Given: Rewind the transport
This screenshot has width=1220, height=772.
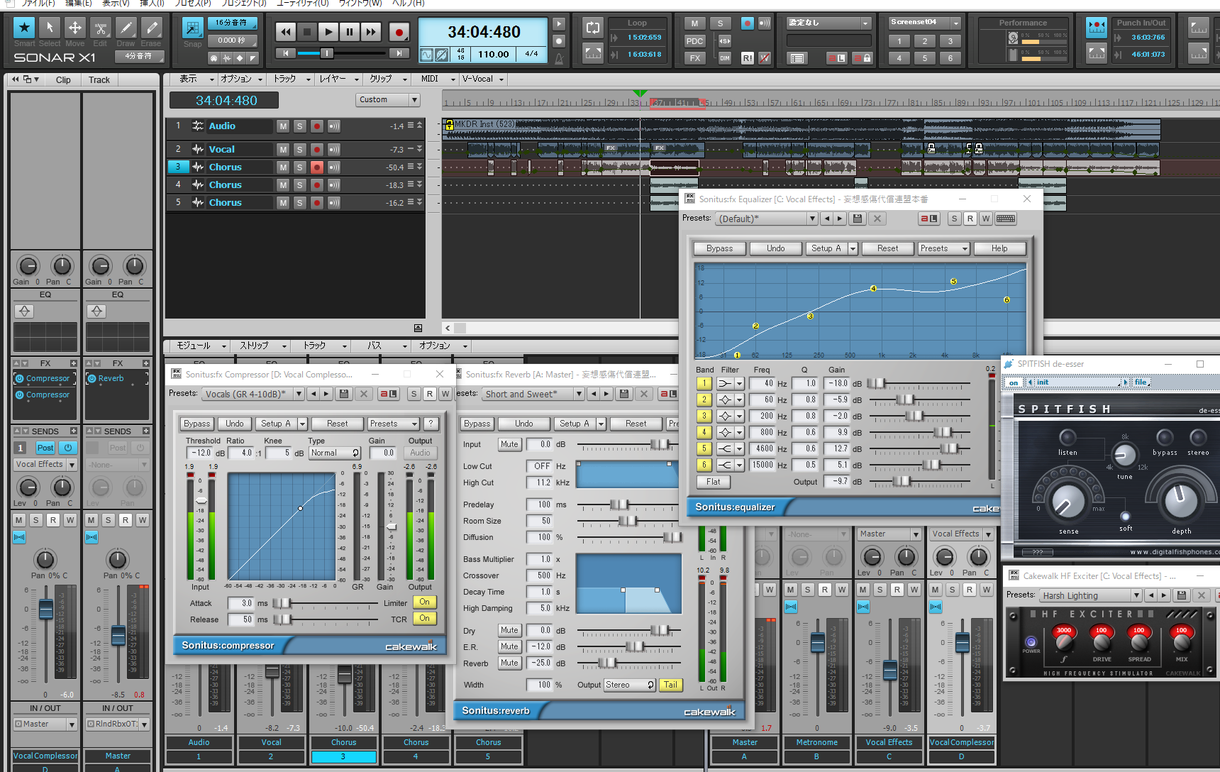Looking at the screenshot, I should click(286, 32).
